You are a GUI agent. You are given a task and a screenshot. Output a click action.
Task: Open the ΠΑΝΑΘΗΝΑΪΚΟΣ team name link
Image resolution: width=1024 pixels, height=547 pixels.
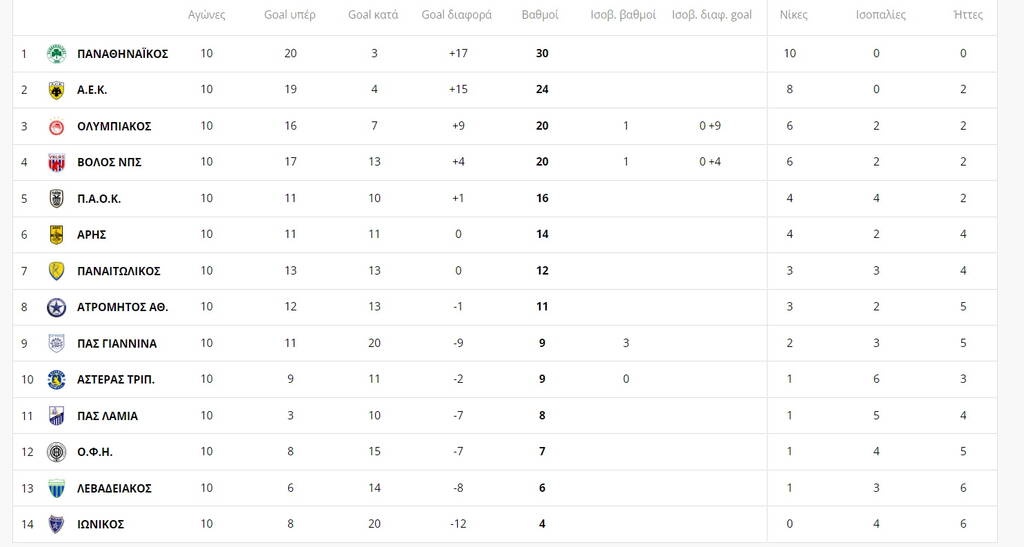(122, 54)
